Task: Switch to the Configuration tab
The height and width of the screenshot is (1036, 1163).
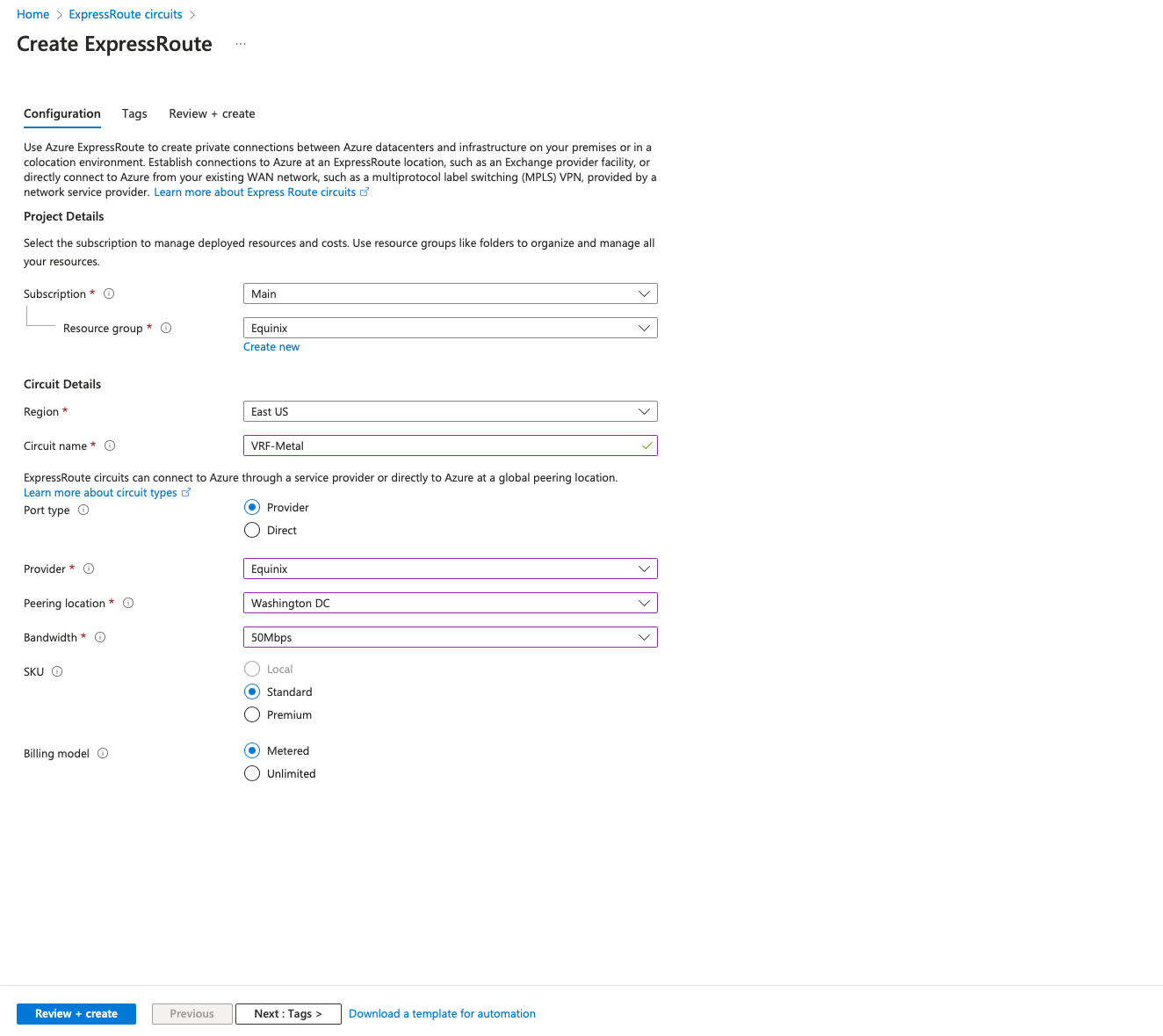Action: click(x=62, y=113)
